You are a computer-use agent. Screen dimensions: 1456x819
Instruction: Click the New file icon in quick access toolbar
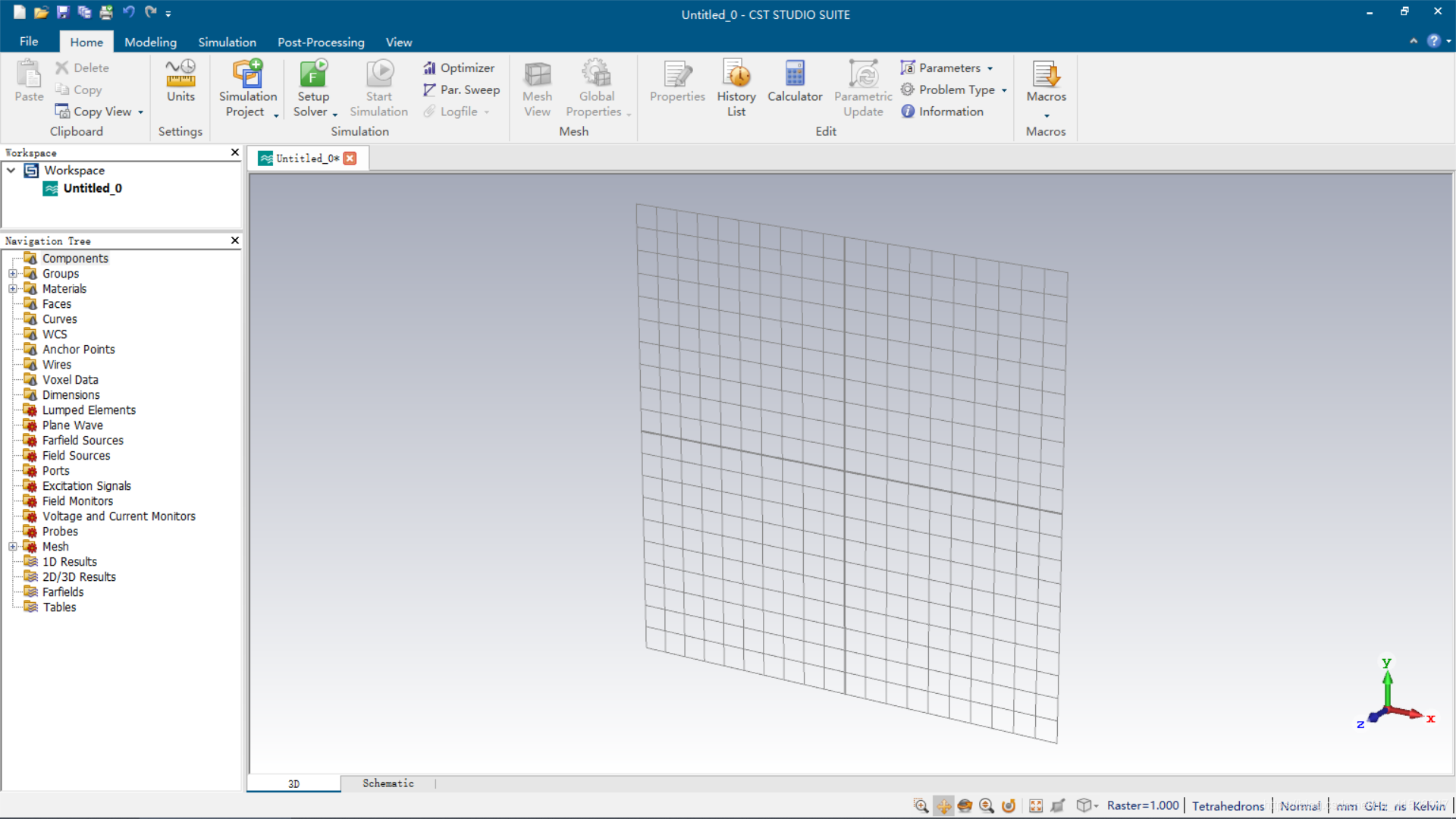(20, 12)
